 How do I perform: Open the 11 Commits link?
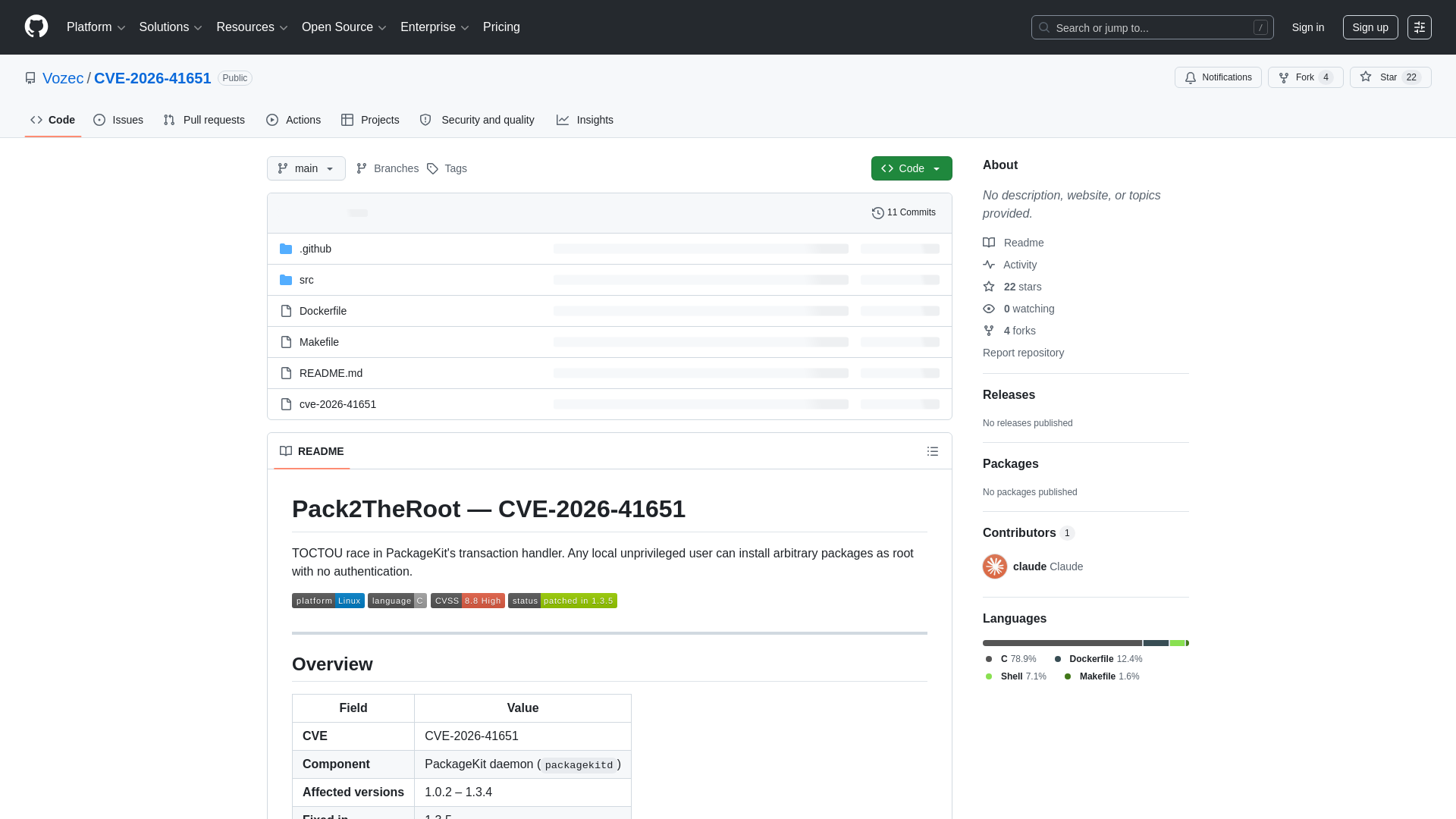[x=904, y=213]
